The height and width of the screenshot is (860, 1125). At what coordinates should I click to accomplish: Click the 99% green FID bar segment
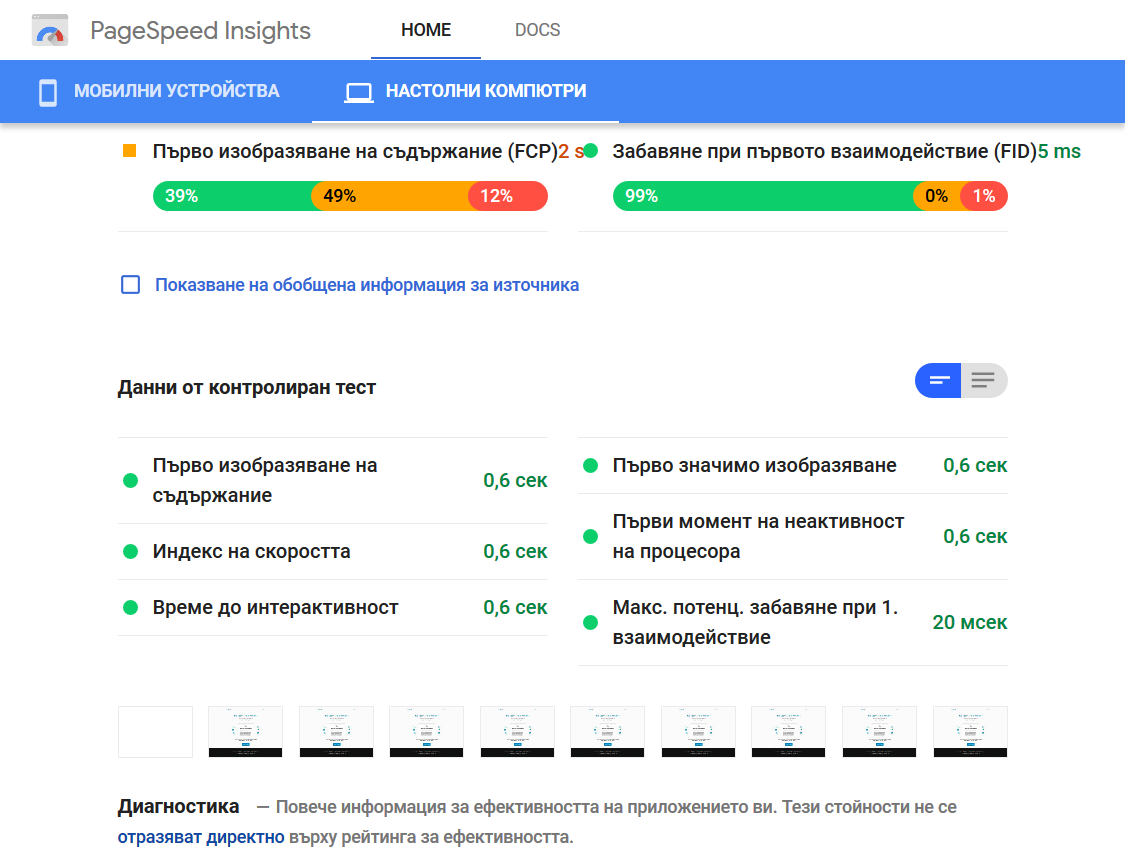762,196
